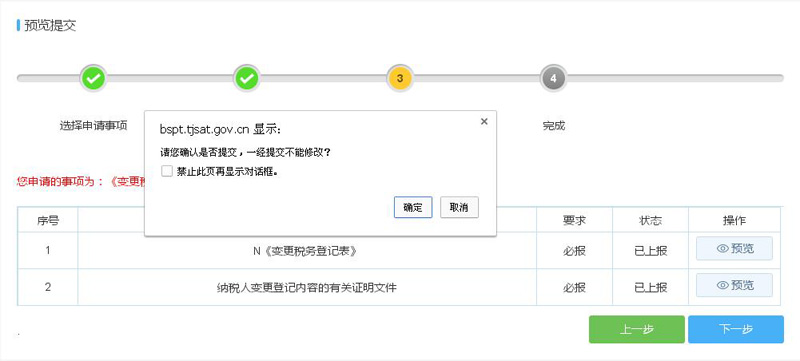Viewport: 800px width, 361px height.
Task: Click the 已上报 status in row 1
Action: (x=651, y=251)
